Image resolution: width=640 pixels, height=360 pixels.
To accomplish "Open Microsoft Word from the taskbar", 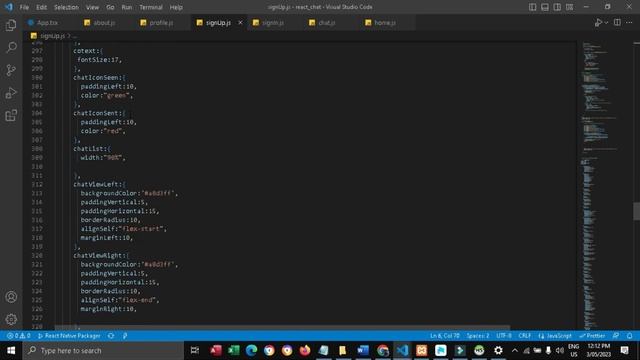I will [362, 350].
